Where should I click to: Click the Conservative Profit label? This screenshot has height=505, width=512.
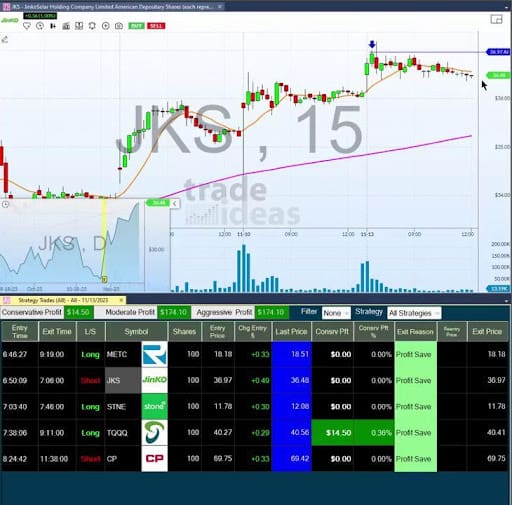click(x=32, y=312)
